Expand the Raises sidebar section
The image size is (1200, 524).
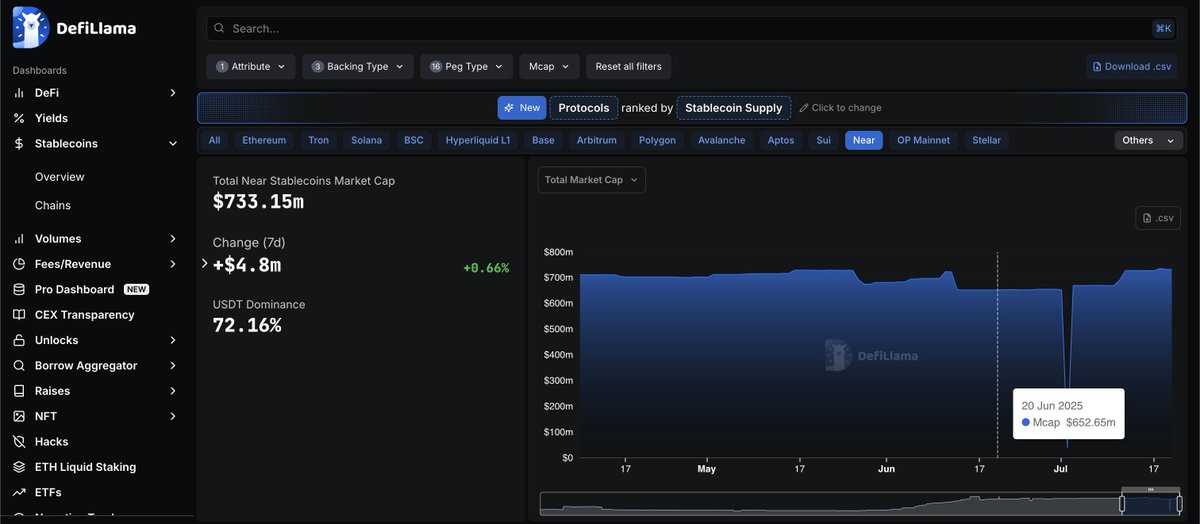[173, 391]
